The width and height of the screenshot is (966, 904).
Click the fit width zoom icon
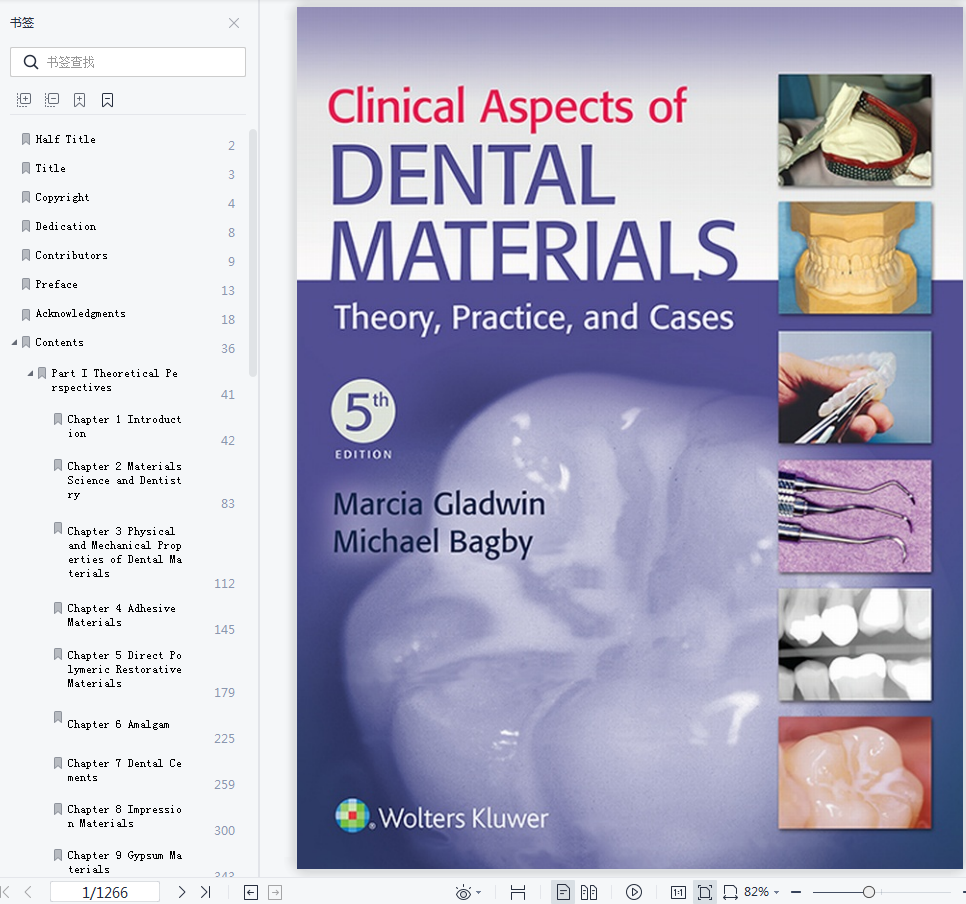click(x=731, y=892)
